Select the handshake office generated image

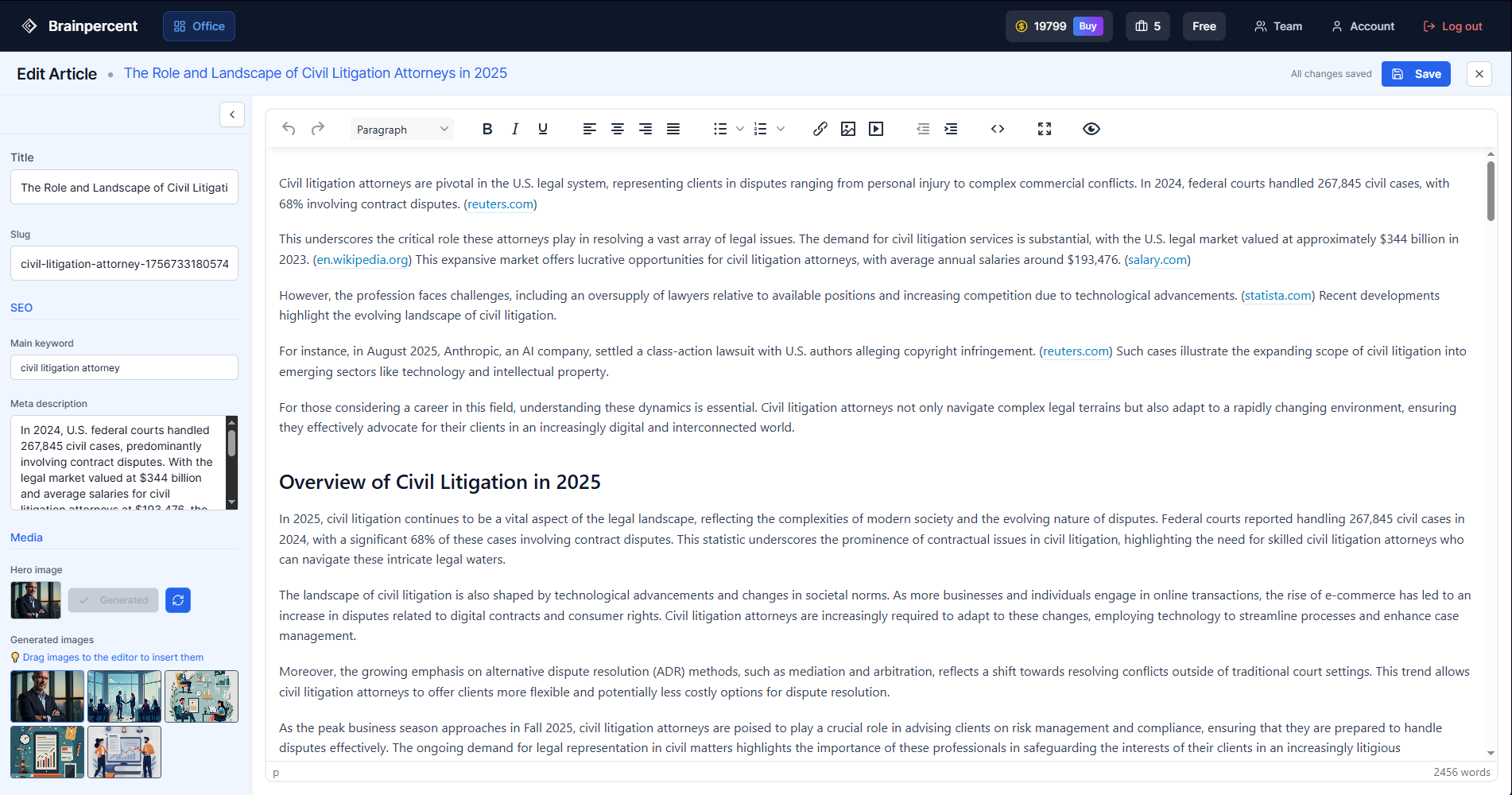124,696
